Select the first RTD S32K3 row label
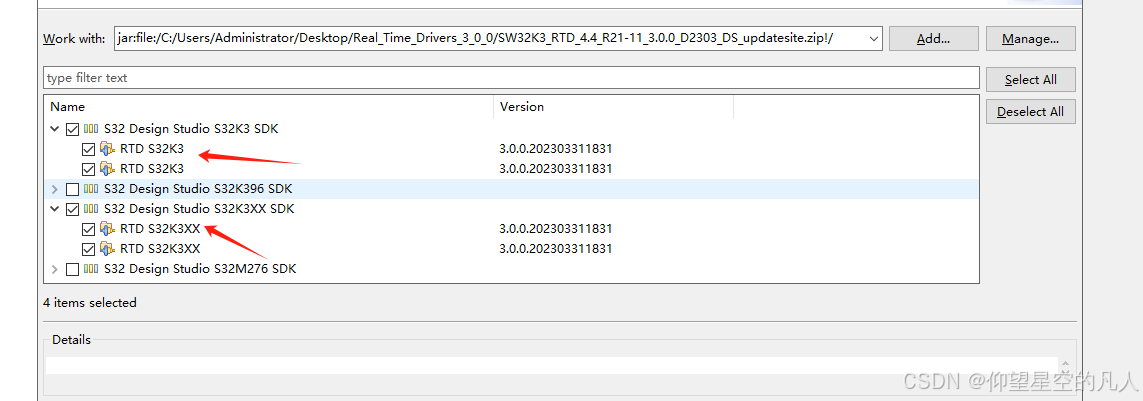This screenshot has height=401, width=1143. click(x=152, y=149)
